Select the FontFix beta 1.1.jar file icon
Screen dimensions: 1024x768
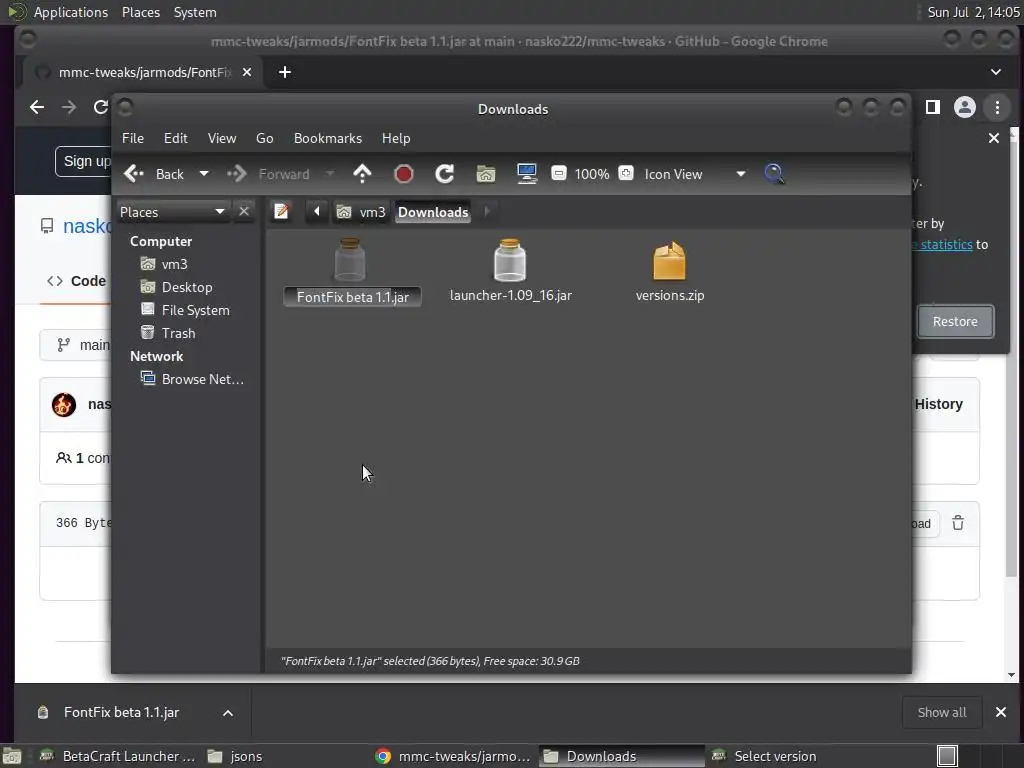coord(350,260)
